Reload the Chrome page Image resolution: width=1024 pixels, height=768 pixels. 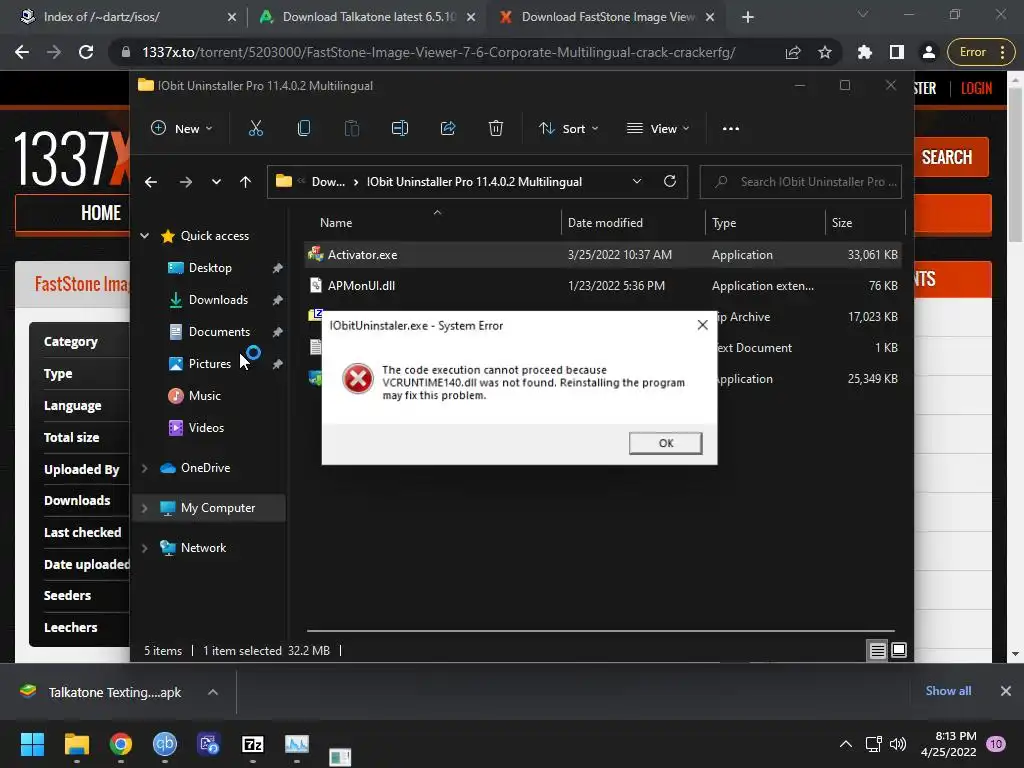coord(86,52)
